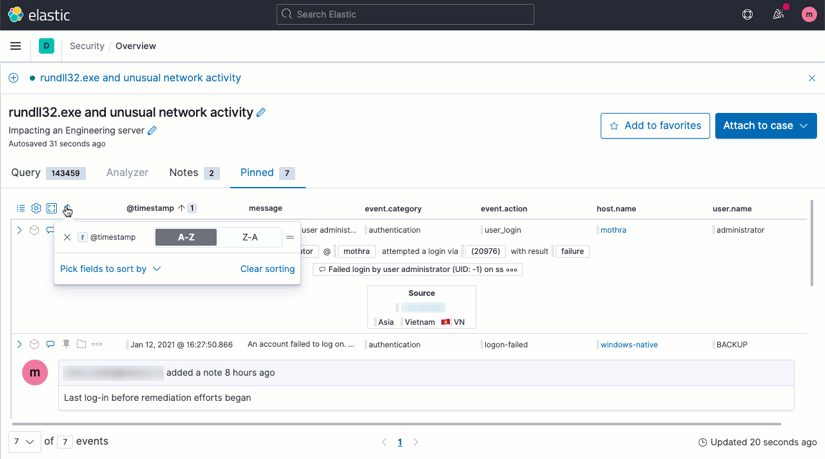Remove @timestamp from the sort popover

67,237
